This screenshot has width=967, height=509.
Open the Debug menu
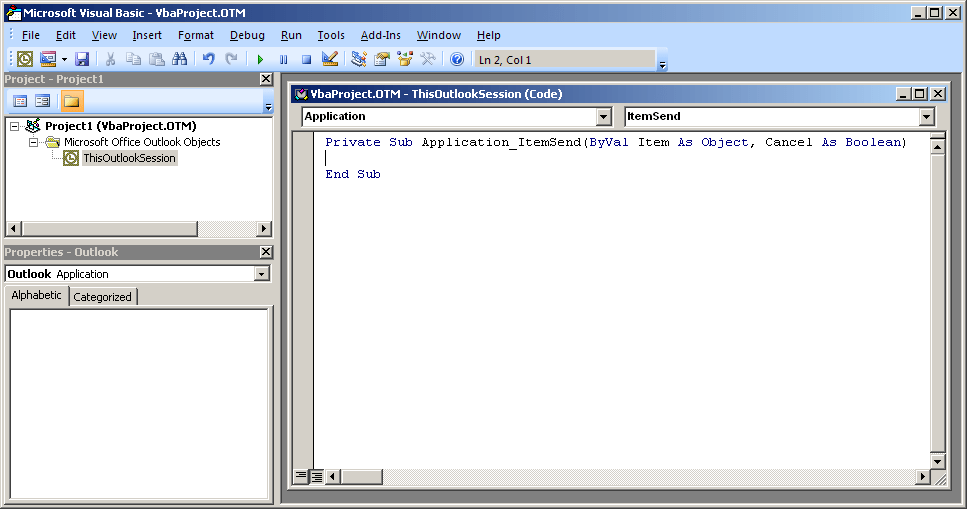click(x=247, y=35)
